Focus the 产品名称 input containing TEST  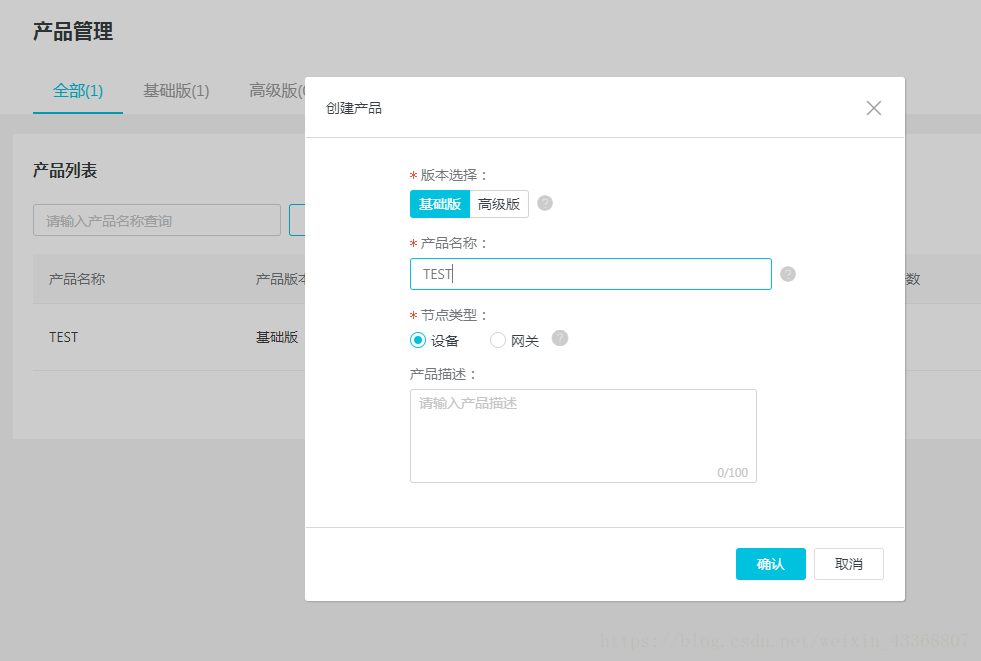590,274
